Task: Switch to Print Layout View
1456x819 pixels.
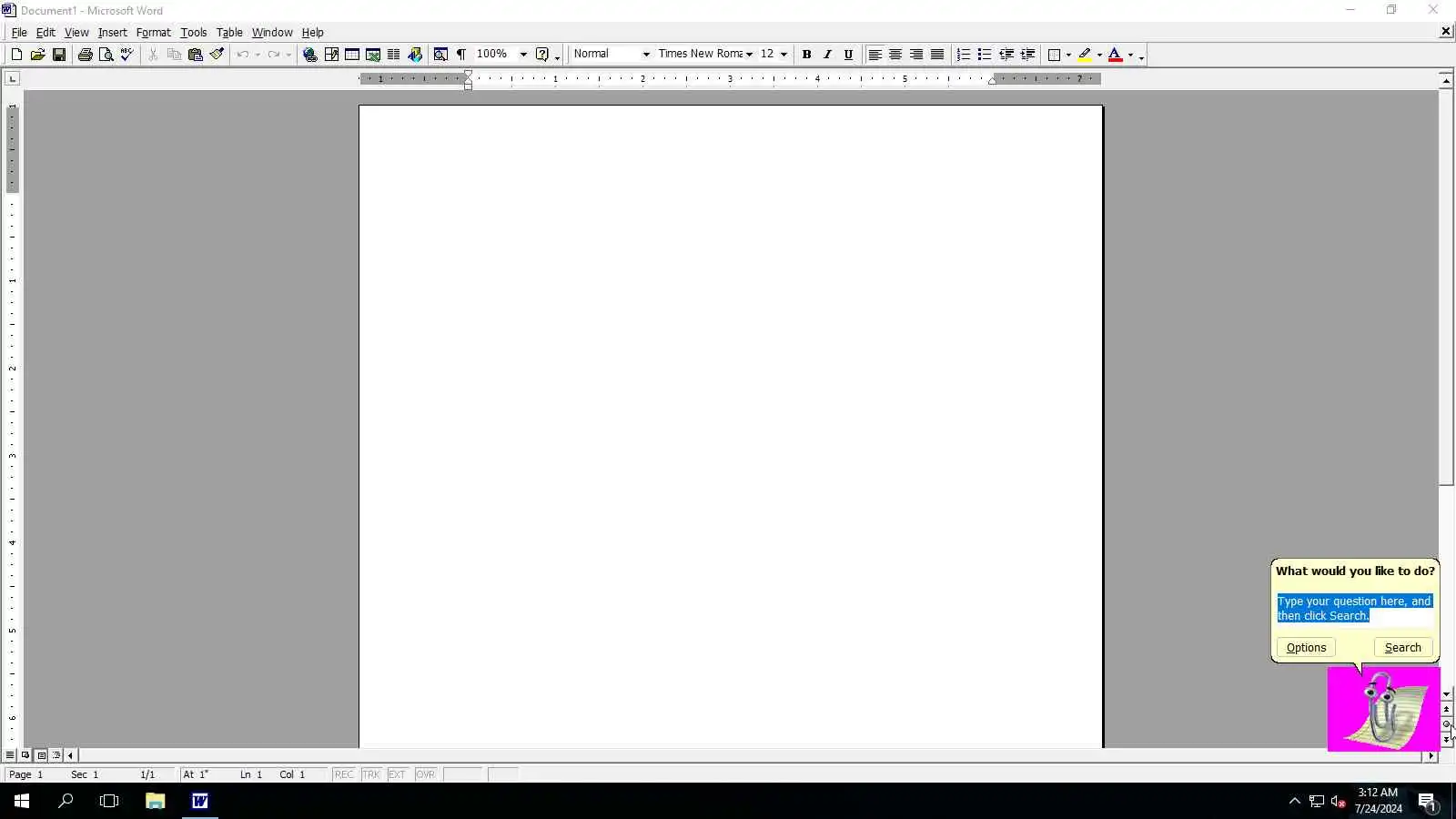Action: tap(41, 755)
